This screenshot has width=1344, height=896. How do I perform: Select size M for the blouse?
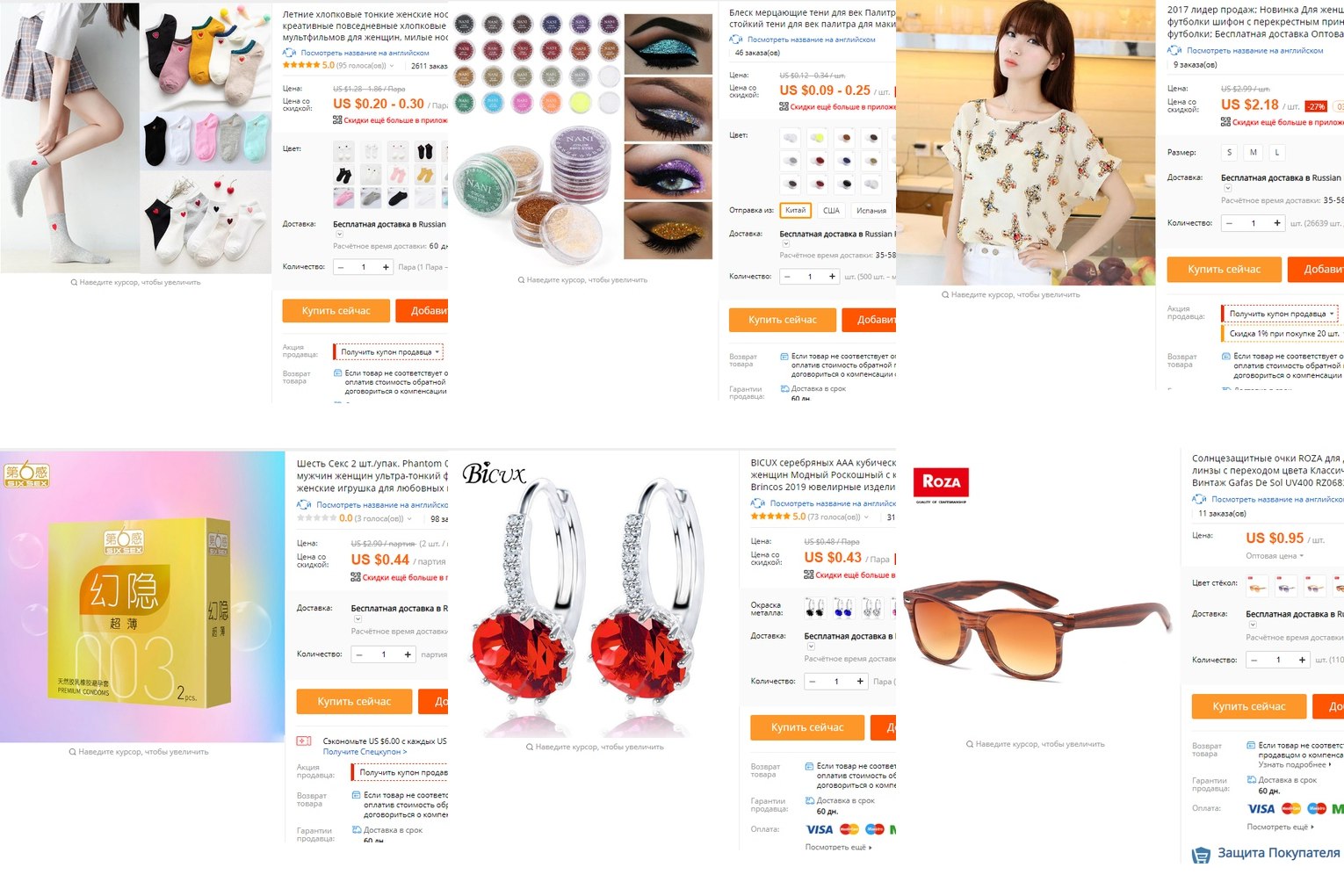click(x=1253, y=152)
